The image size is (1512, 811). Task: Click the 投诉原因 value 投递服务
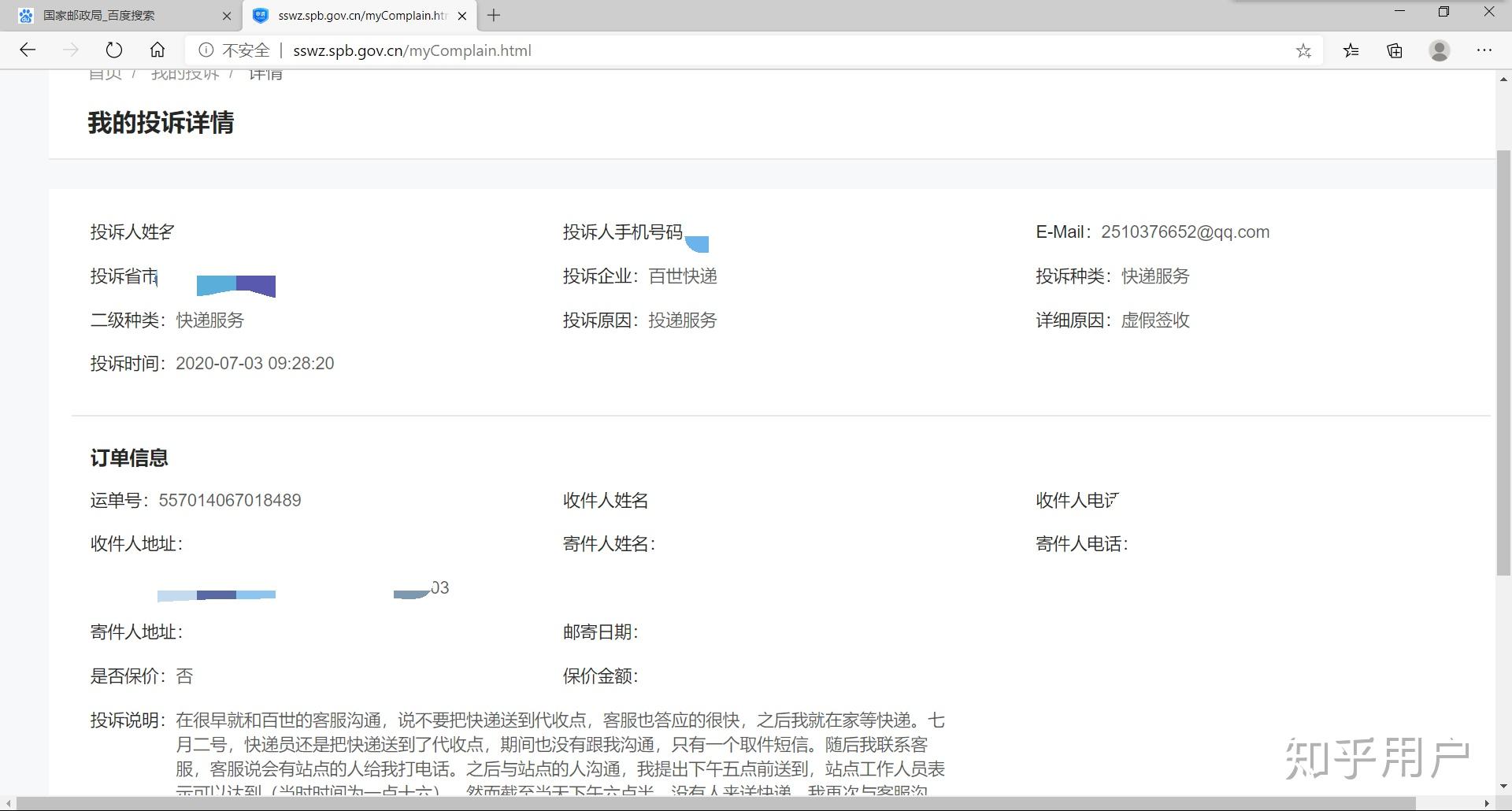tap(683, 320)
